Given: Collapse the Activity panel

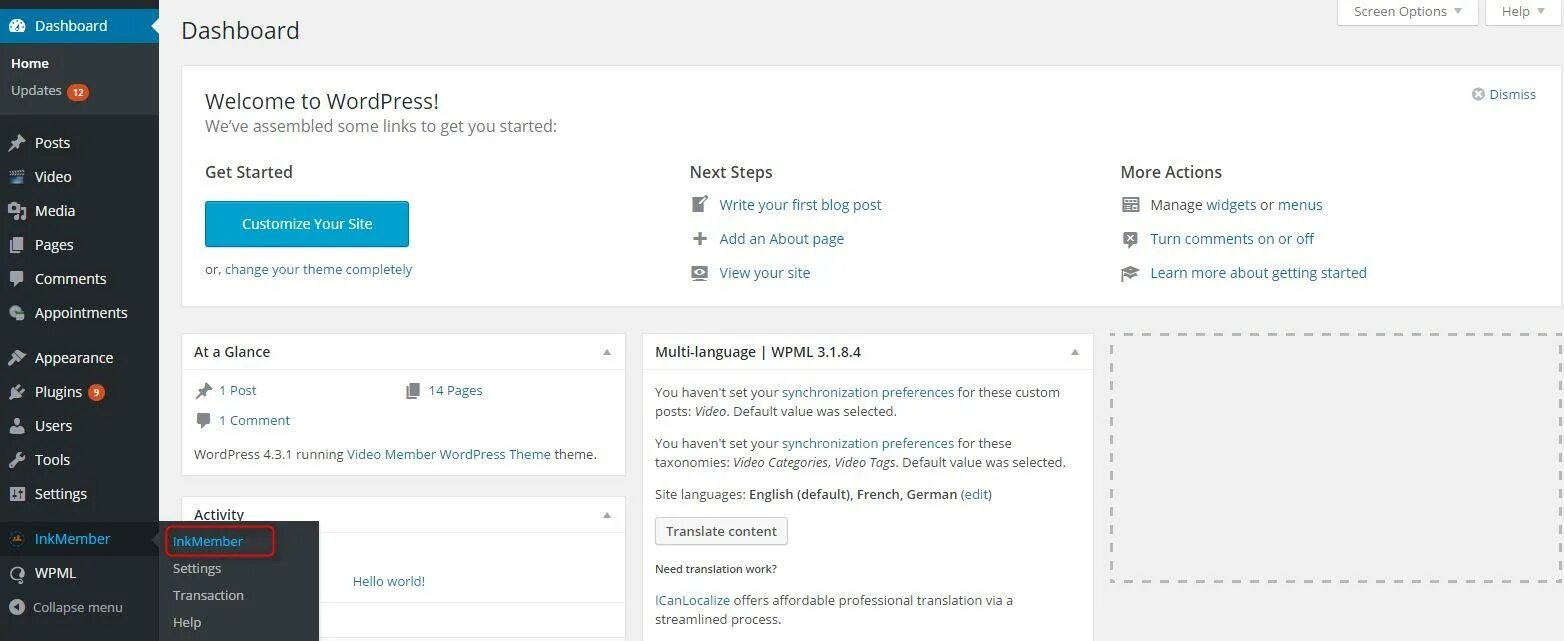Looking at the screenshot, I should 607,515.
